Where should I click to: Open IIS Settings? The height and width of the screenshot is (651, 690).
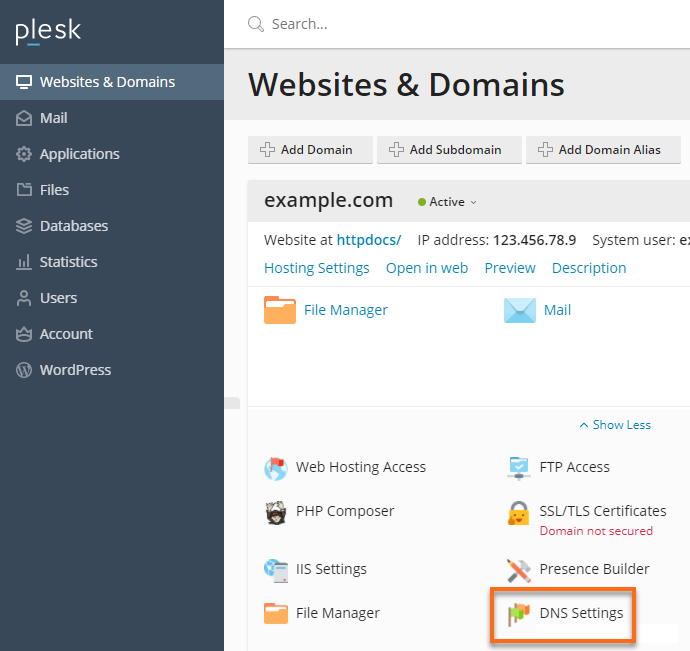pos(331,569)
